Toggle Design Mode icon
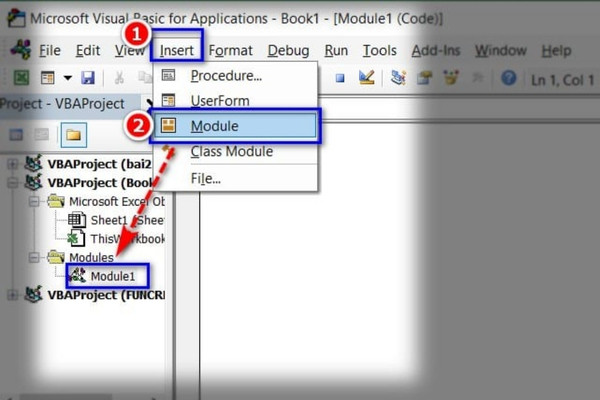Screen dimensions: 600x400 [x=367, y=78]
